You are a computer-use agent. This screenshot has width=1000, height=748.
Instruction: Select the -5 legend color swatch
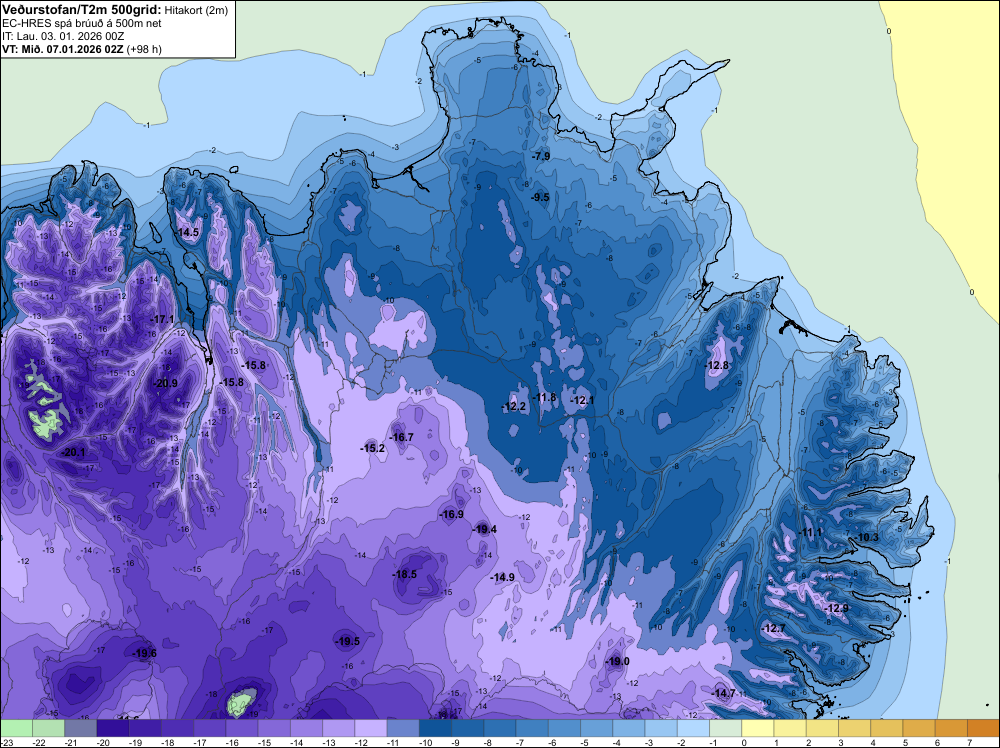point(597,728)
